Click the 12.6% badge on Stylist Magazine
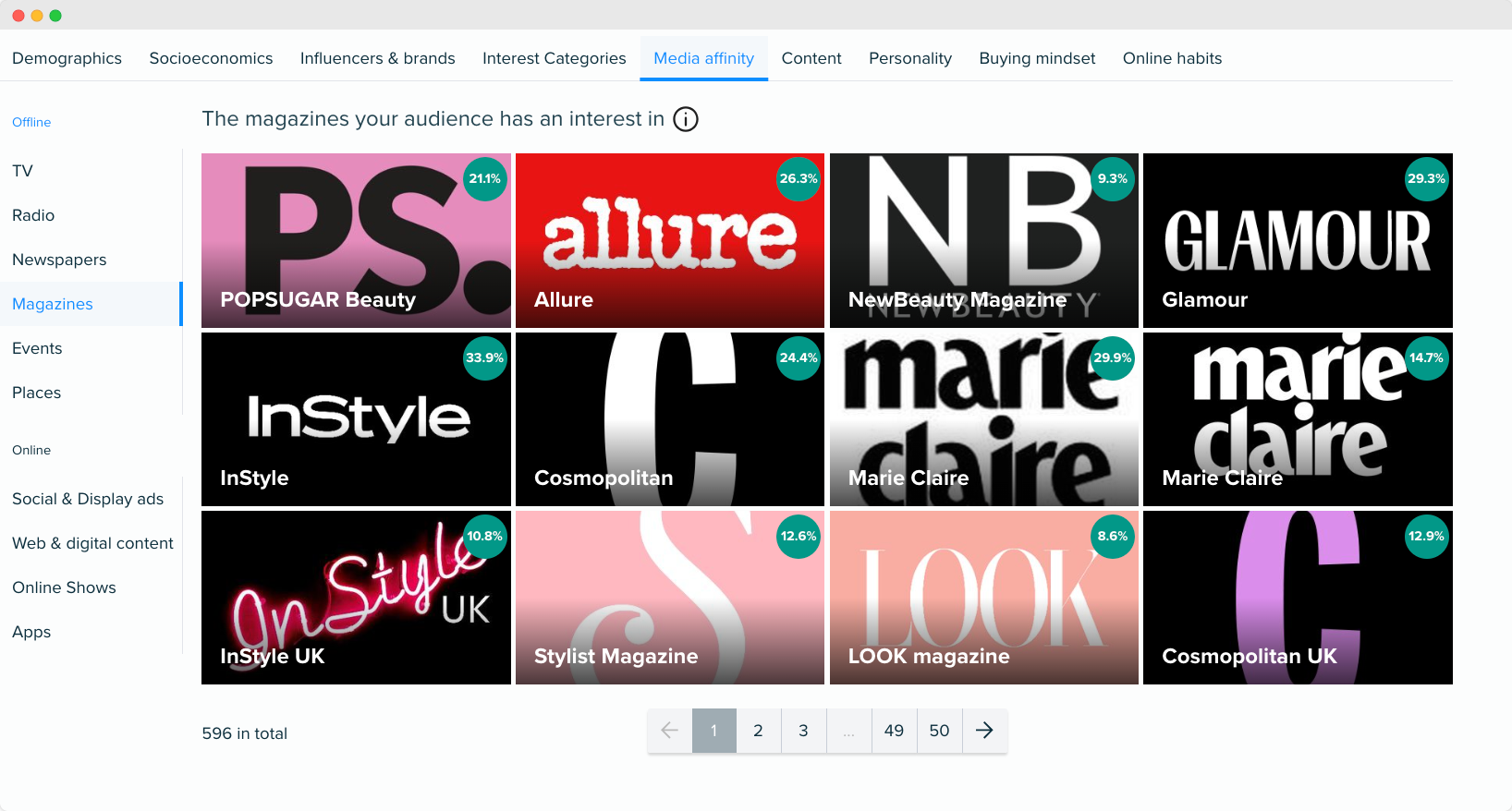Screen dimensions: 1512x811 click(799, 537)
